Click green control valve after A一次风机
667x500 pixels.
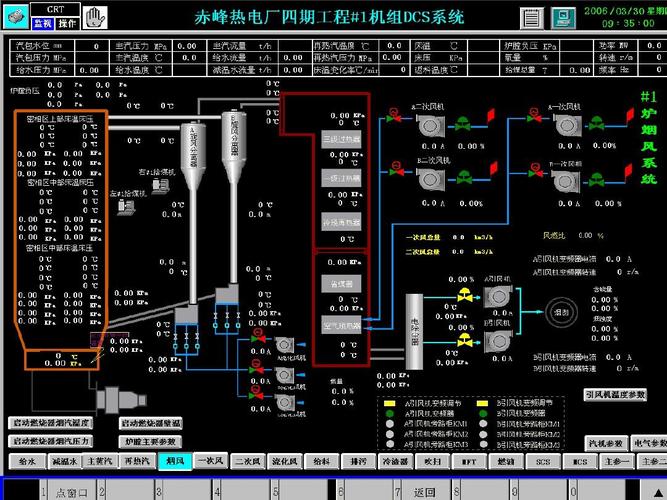596,123
